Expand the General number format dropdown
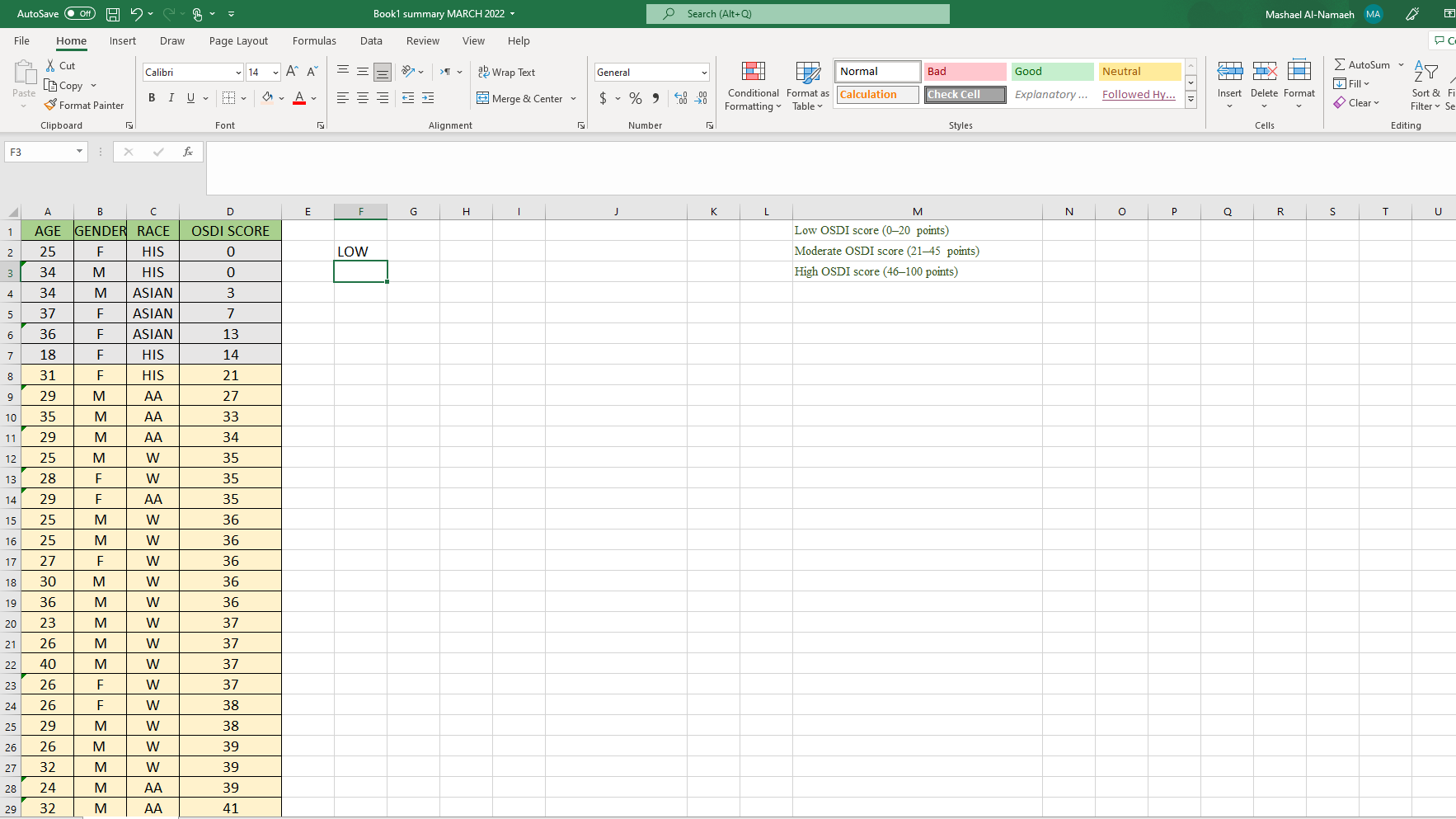The height and width of the screenshot is (819, 1456). coord(704,73)
